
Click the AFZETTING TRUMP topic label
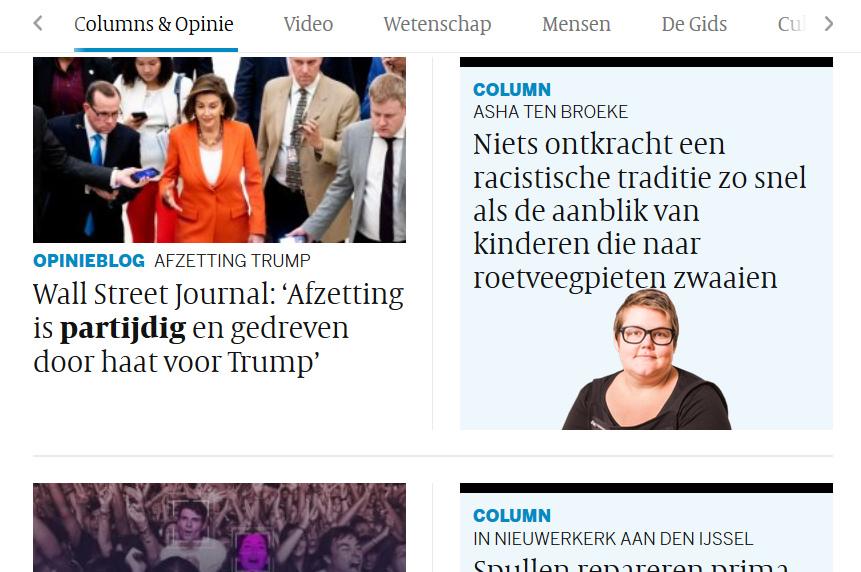[x=232, y=261]
